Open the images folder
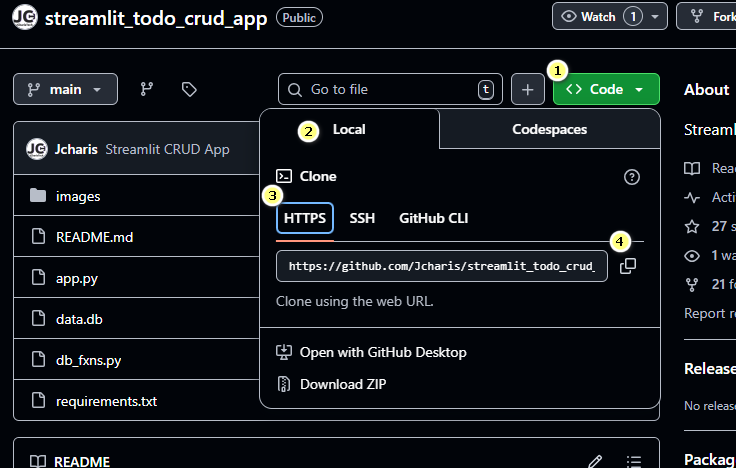736x468 pixels. 78,196
